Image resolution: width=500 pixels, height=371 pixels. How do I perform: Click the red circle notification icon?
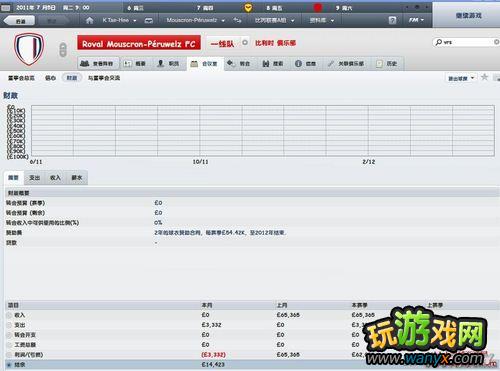318,7
